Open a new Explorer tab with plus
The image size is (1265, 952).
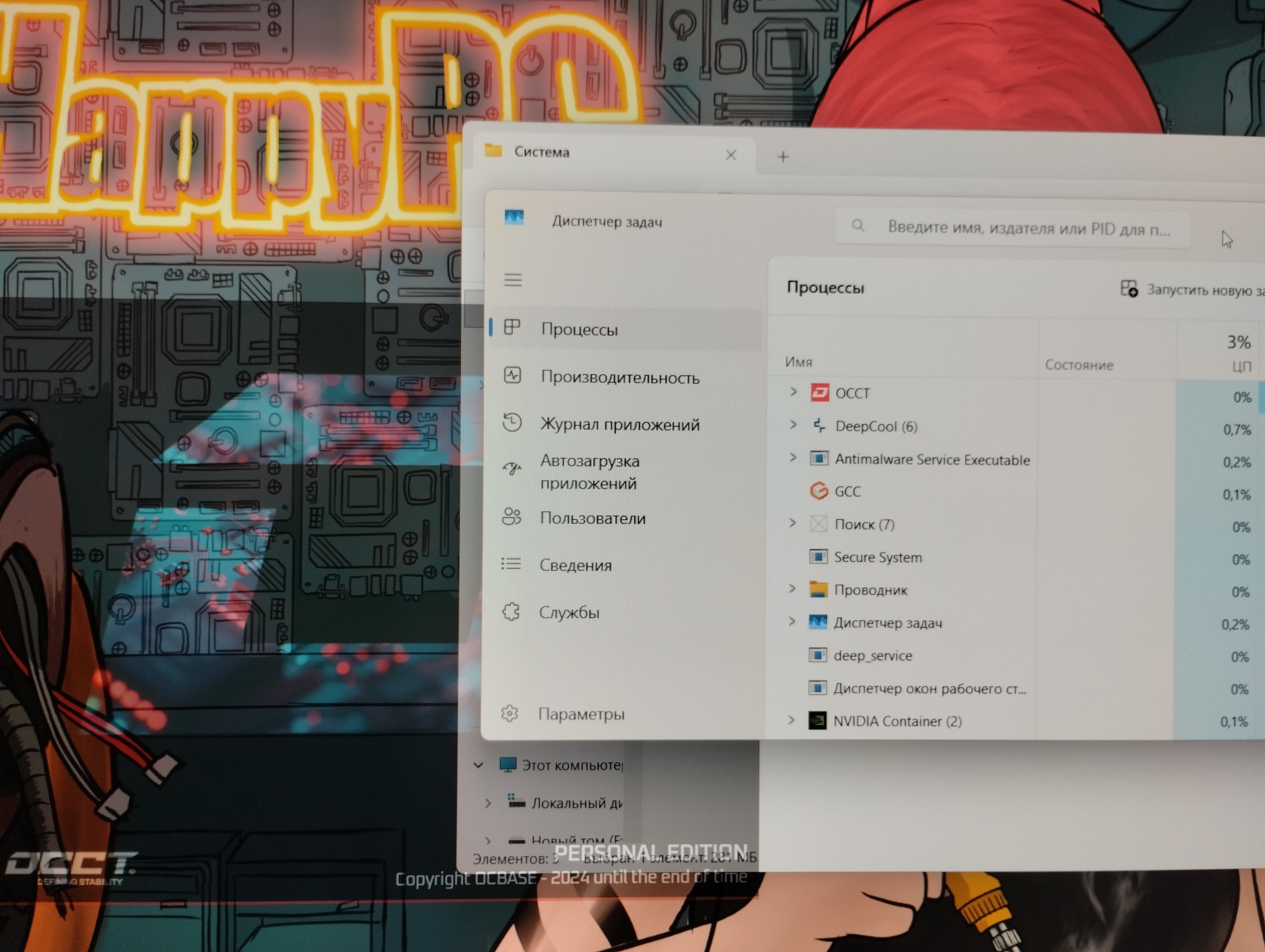(x=783, y=156)
